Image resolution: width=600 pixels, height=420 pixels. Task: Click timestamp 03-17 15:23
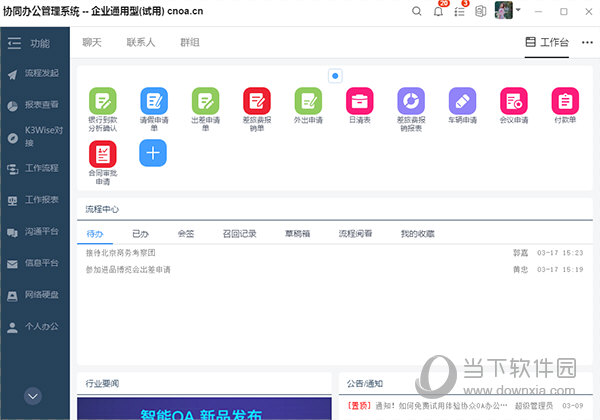tap(560, 253)
